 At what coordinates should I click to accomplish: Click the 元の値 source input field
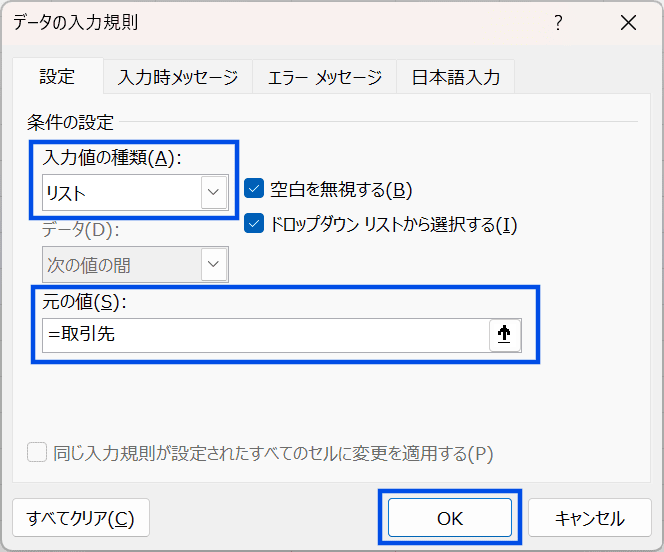pyautogui.click(x=266, y=335)
